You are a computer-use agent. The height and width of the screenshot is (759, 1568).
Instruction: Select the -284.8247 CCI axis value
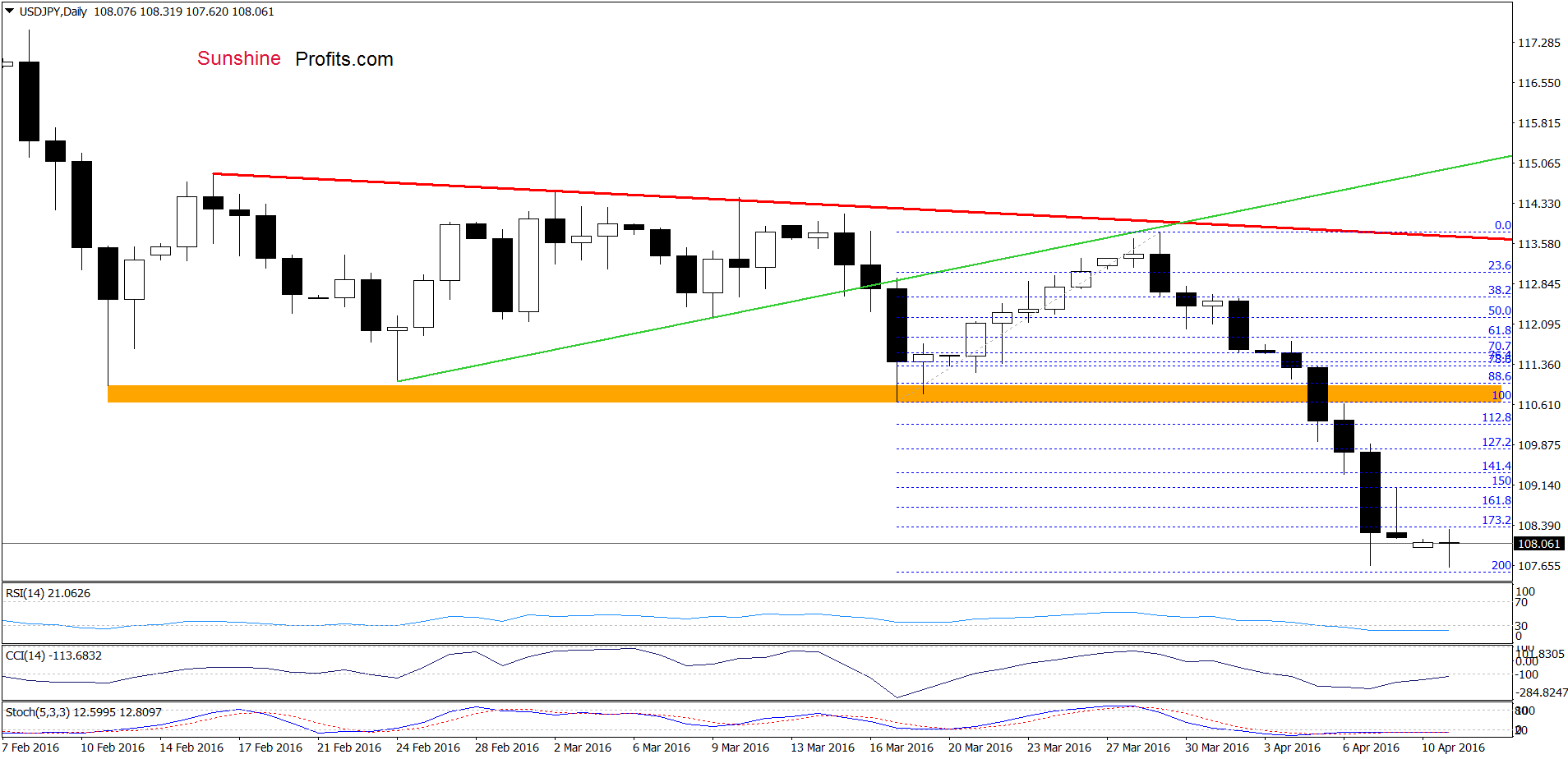coord(1542,692)
